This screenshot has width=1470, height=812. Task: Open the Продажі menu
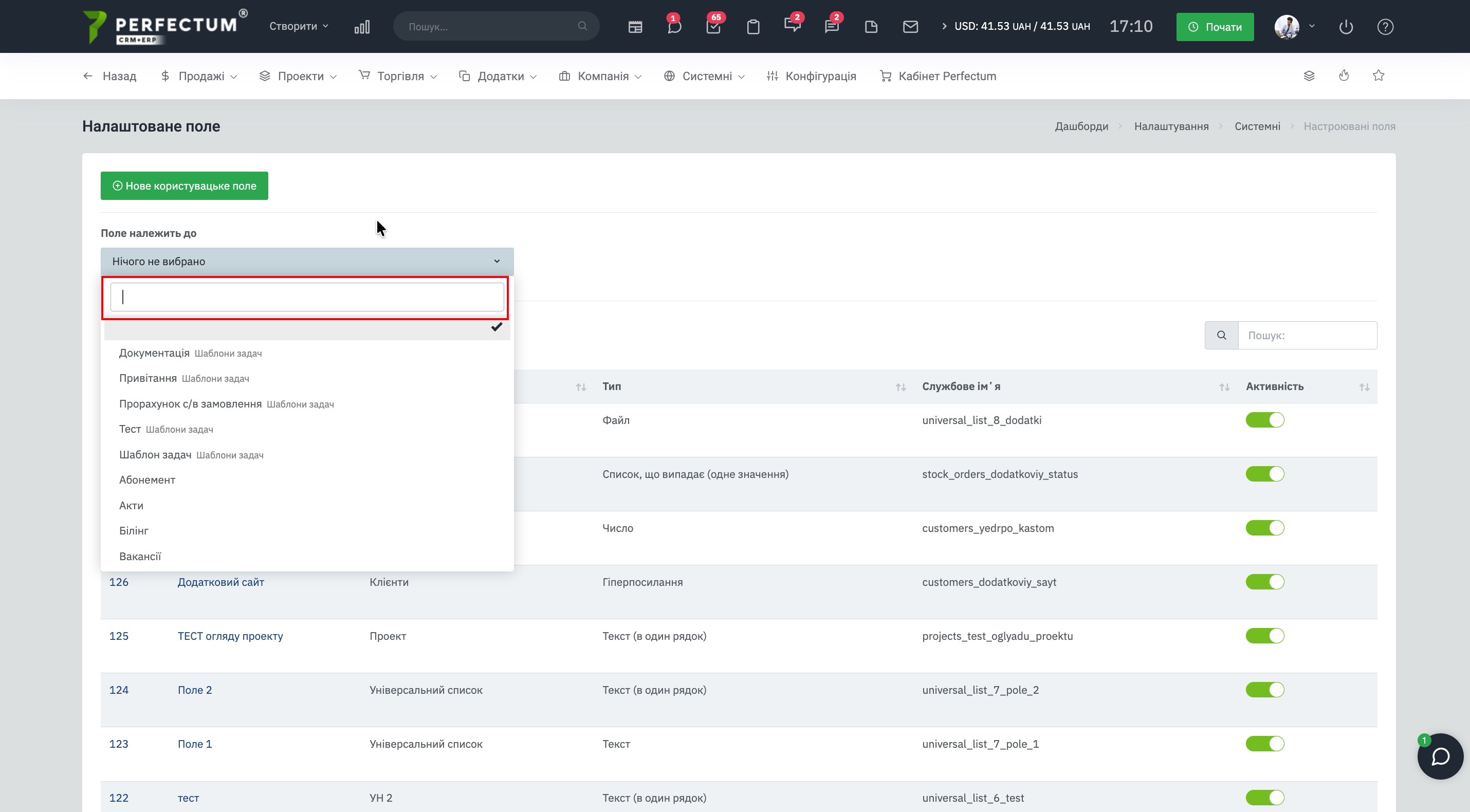(200, 76)
